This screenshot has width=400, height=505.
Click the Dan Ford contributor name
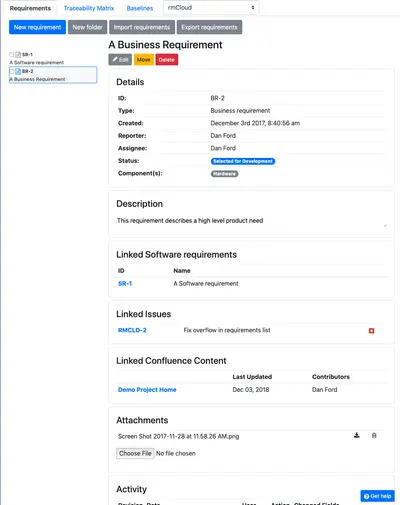325,390
